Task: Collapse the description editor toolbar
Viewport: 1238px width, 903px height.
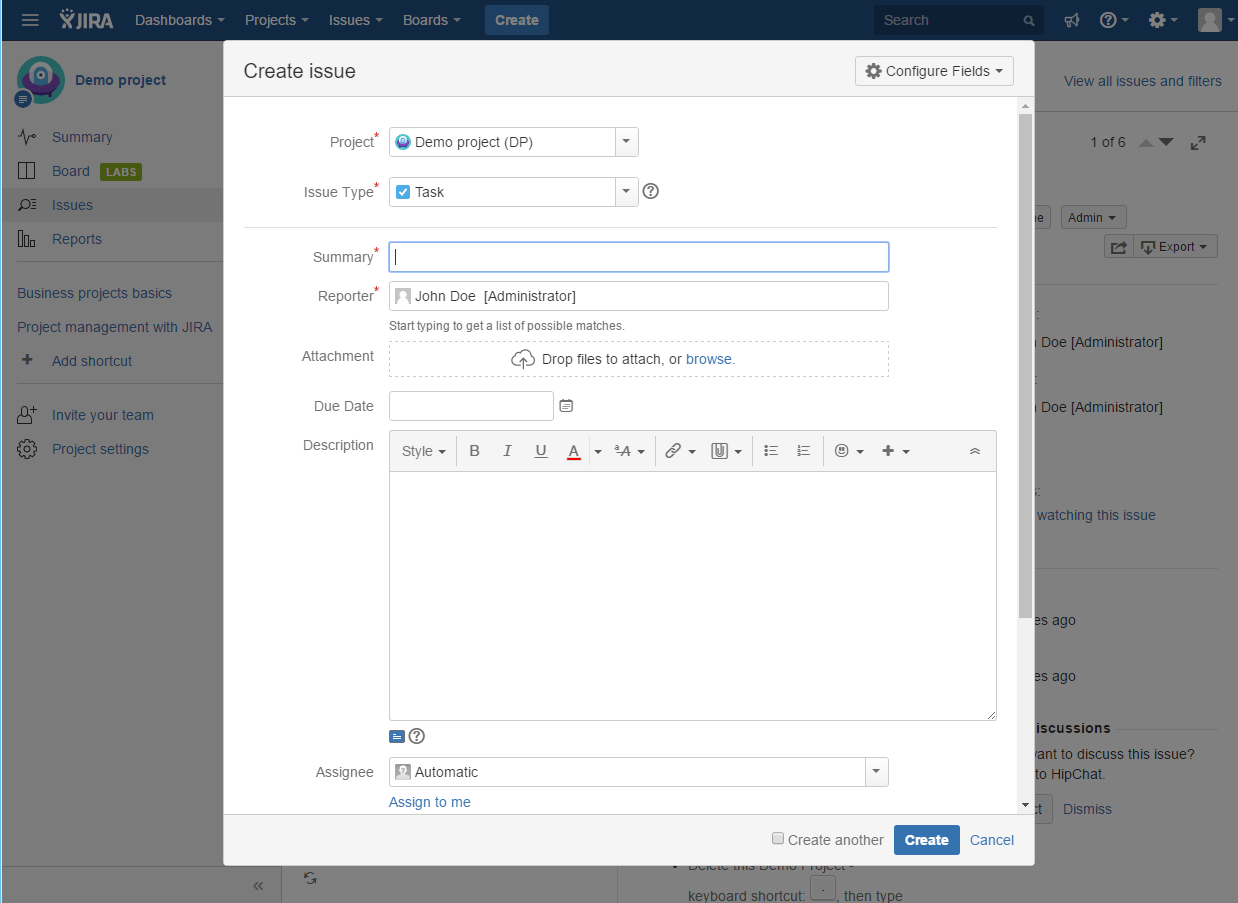Action: coord(975,451)
